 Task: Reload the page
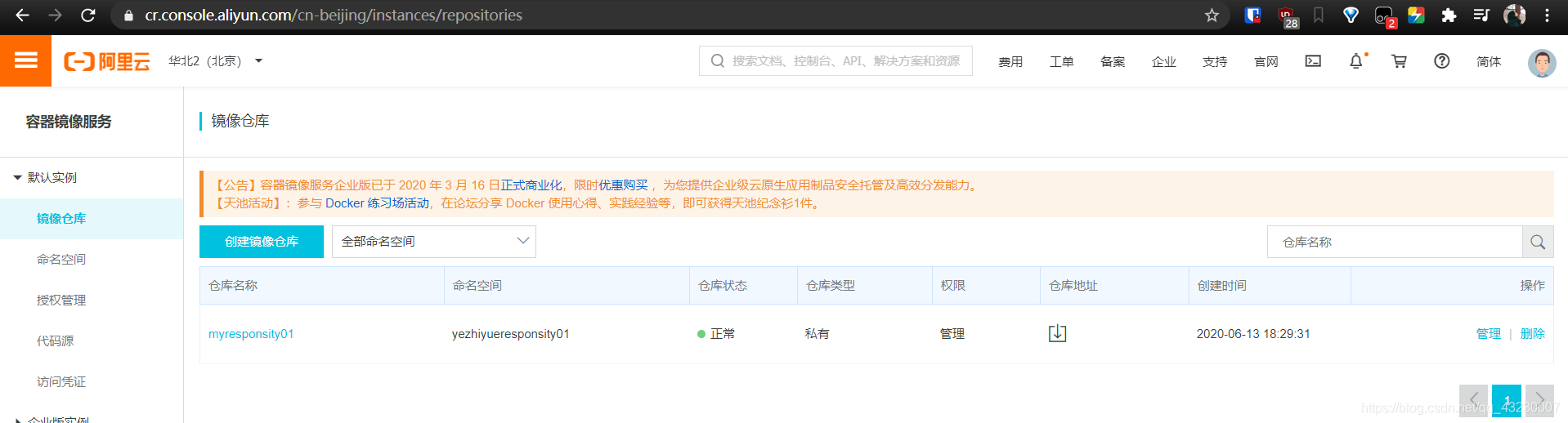coord(88,15)
